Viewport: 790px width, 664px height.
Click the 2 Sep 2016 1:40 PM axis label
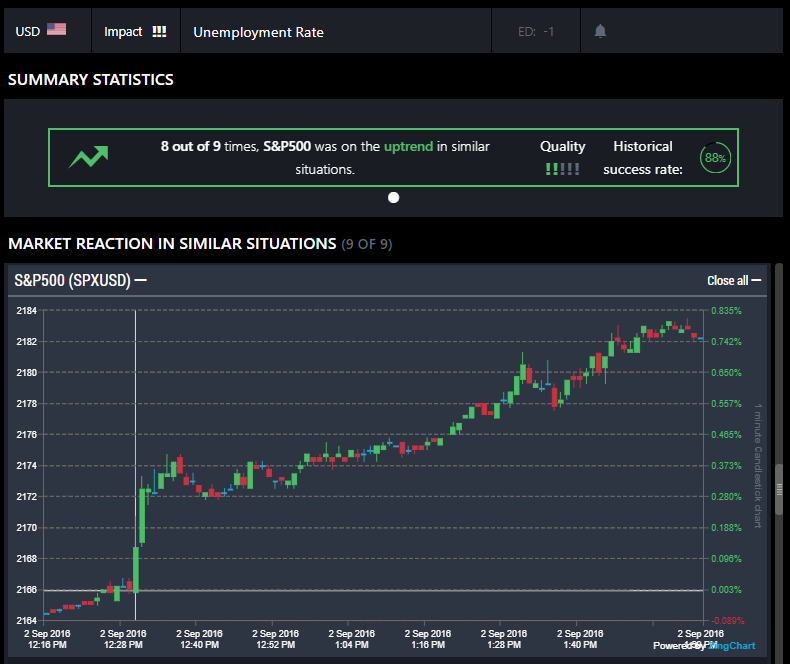tap(580, 639)
